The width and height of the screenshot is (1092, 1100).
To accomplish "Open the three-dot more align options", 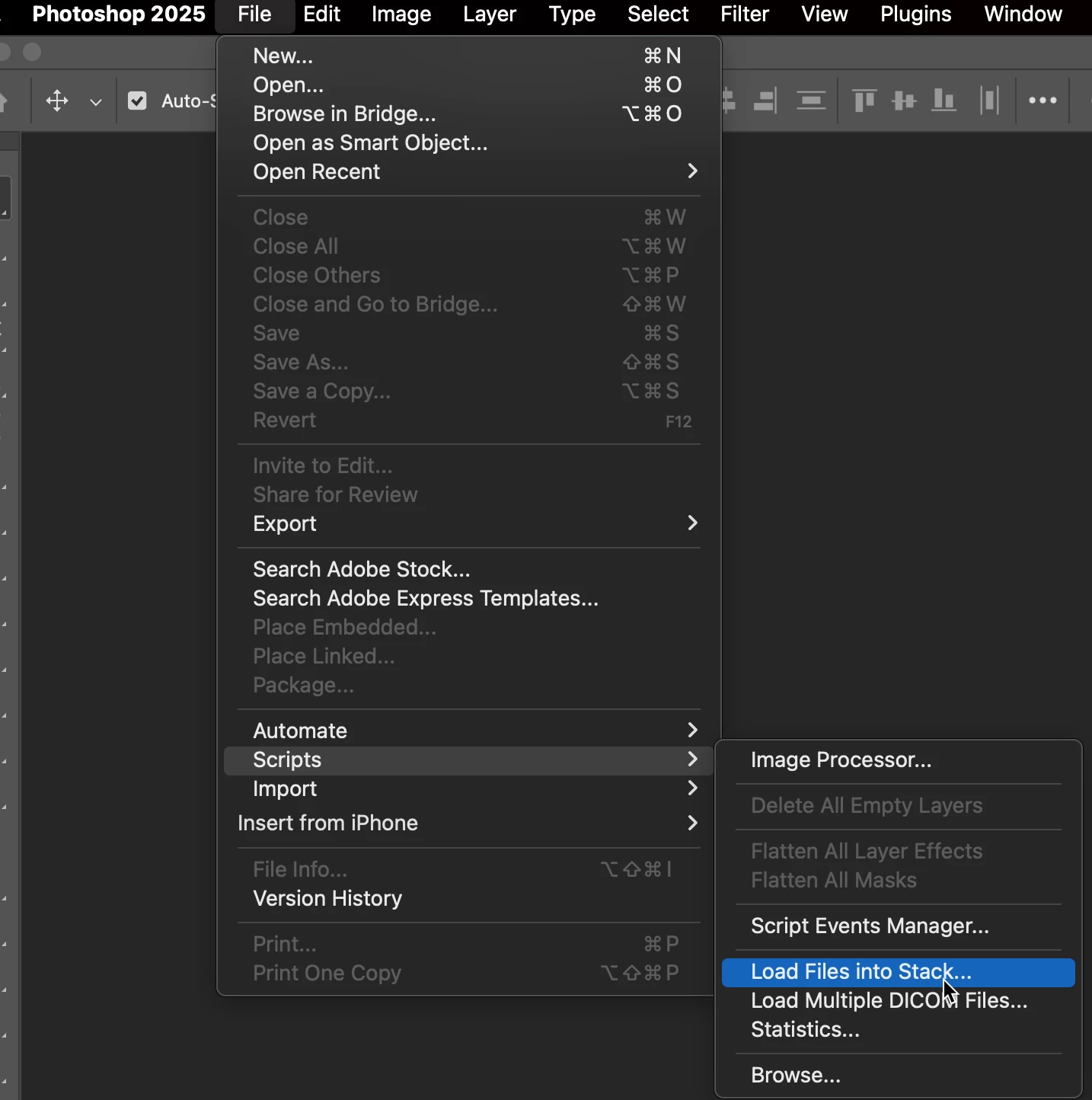I will 1043,101.
